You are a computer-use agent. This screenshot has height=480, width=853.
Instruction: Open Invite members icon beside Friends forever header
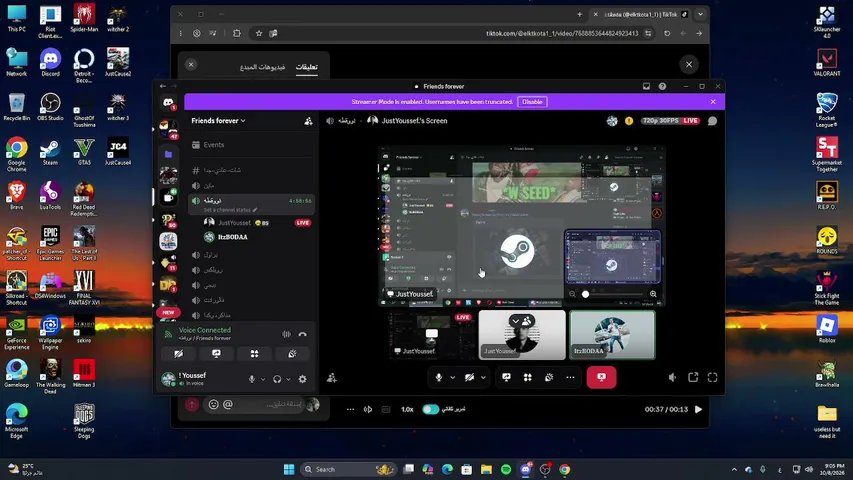[x=308, y=121]
